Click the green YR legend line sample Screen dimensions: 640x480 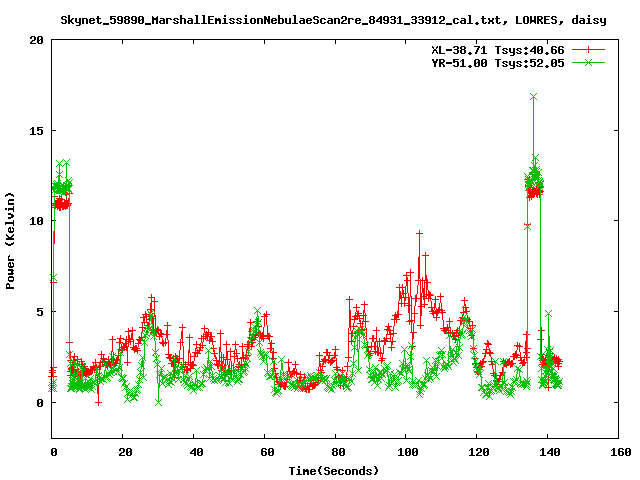588,62
